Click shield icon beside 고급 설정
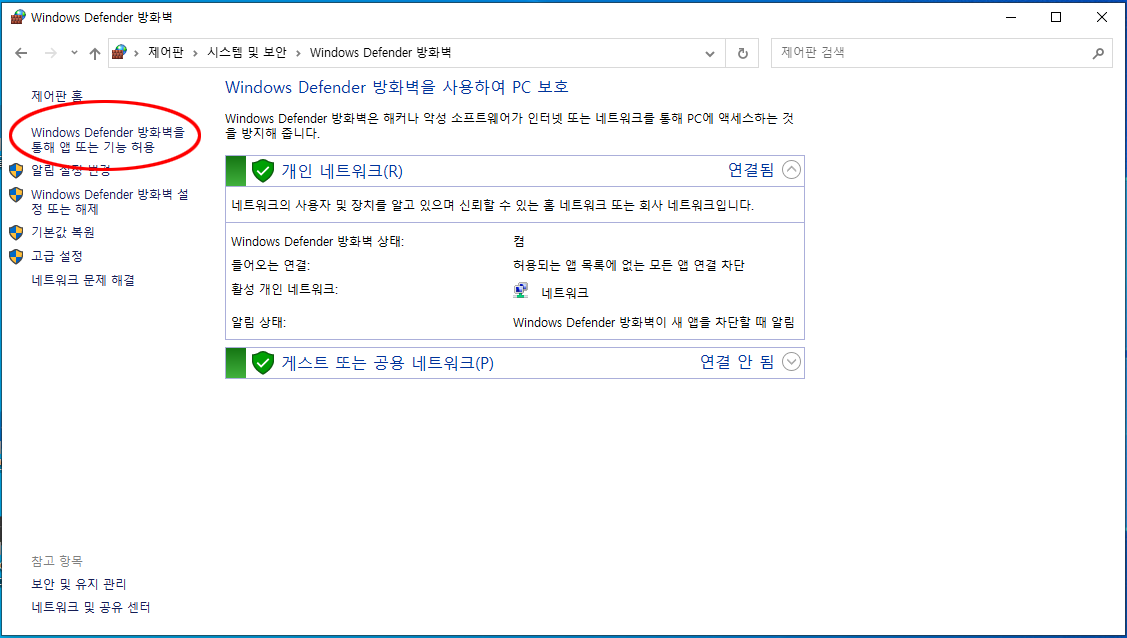Screen dimensions: 1127x638 (16, 256)
